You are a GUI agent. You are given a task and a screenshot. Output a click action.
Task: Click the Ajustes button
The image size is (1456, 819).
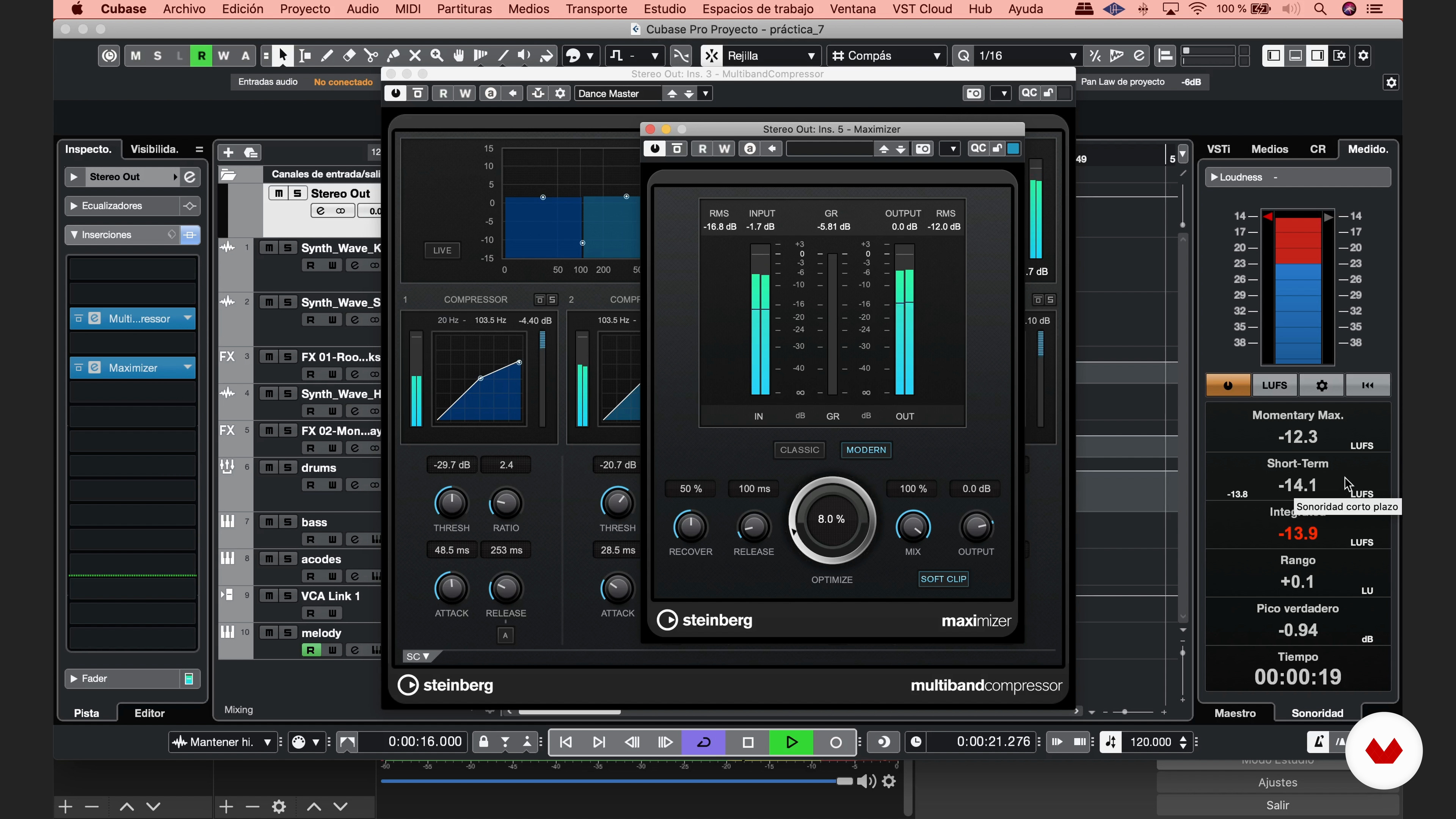coord(1277,783)
